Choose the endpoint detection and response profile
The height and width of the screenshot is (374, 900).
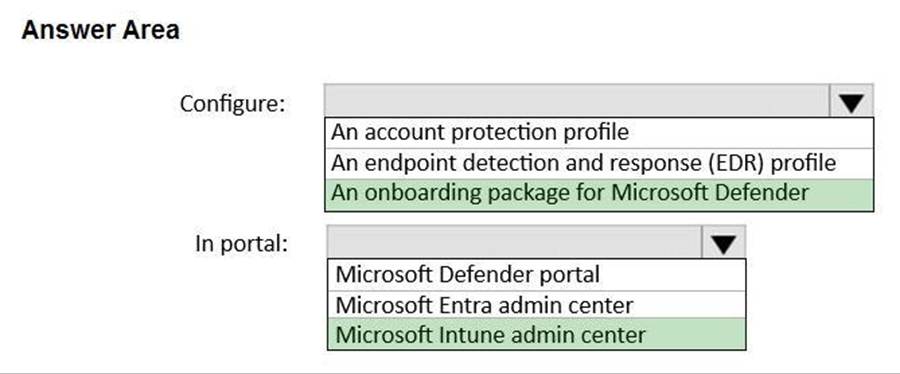click(x=599, y=163)
